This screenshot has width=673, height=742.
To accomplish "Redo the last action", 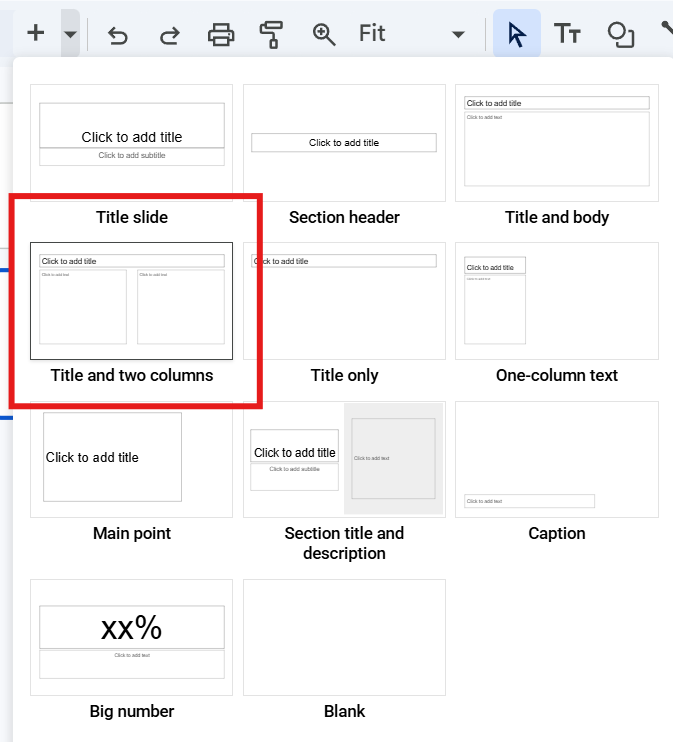I will point(169,35).
